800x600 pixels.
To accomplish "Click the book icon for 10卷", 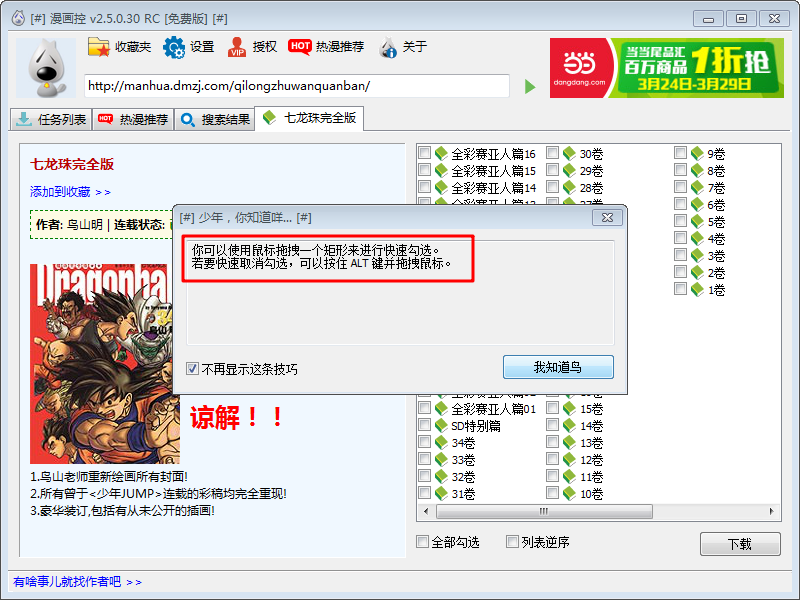I will point(569,493).
